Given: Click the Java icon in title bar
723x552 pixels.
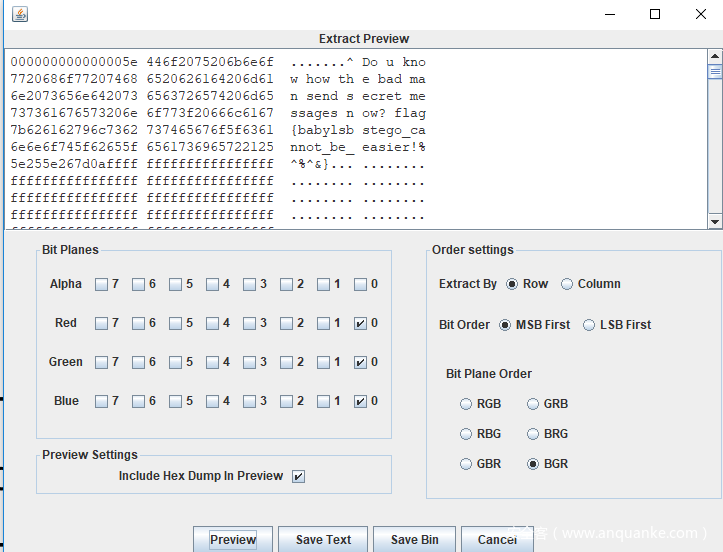Looking at the screenshot, I should point(19,14).
